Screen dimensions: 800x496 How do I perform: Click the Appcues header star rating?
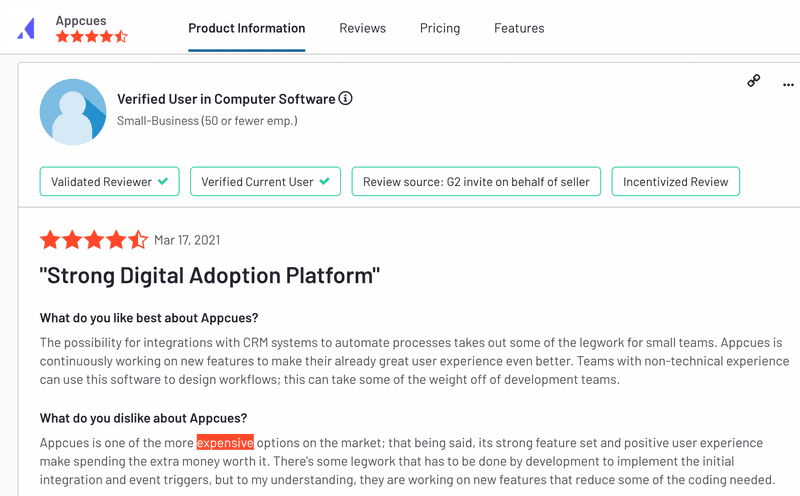92,37
